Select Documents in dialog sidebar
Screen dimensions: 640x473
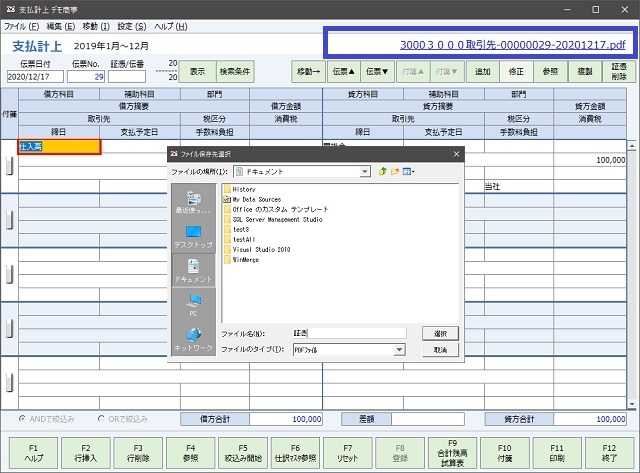point(193,270)
